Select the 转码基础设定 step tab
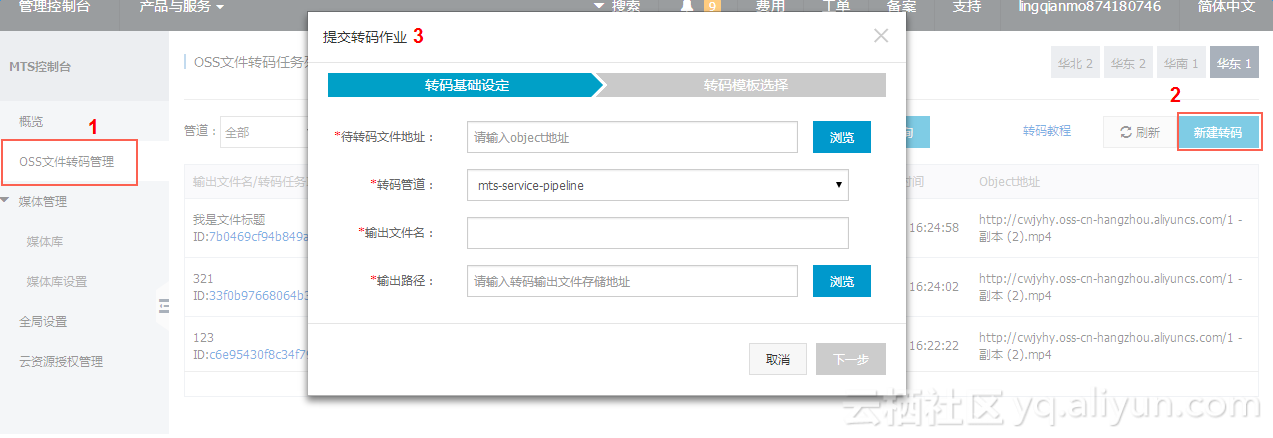The image size is (1273, 438). [467, 85]
